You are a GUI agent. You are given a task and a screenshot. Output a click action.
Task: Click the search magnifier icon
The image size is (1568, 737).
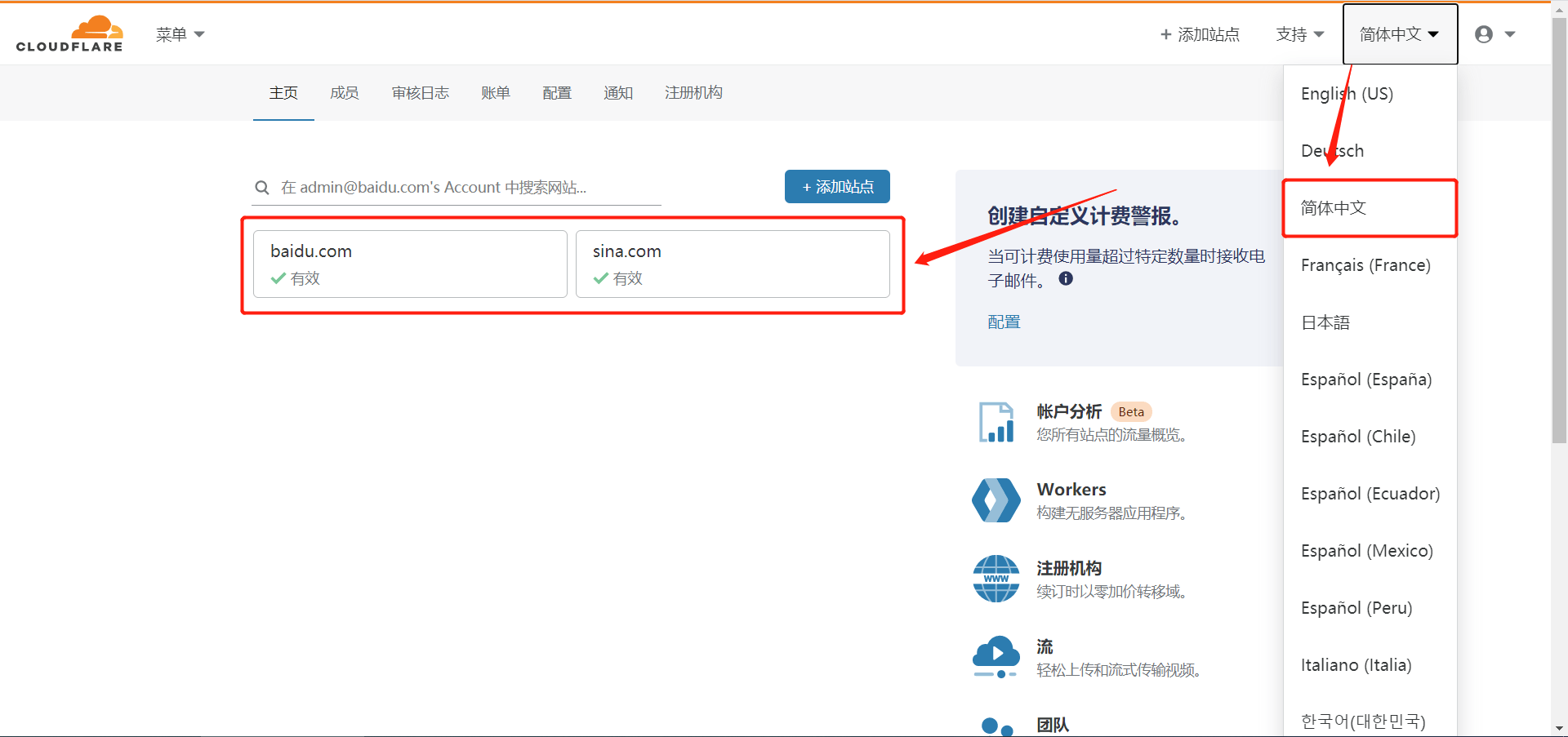click(x=262, y=188)
